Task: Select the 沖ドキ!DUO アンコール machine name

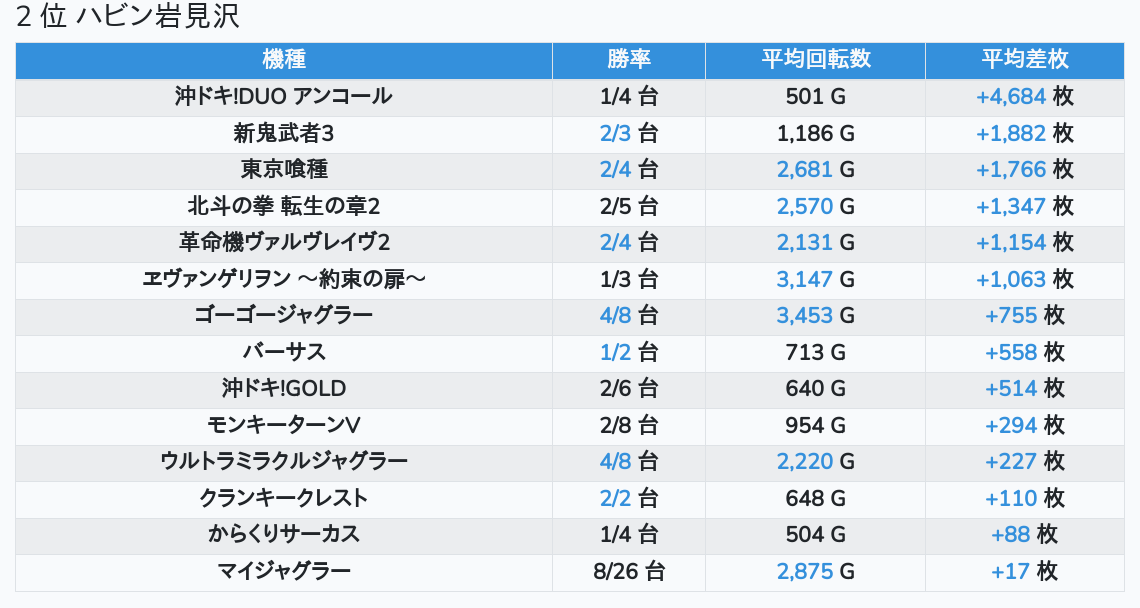Action: 284,97
